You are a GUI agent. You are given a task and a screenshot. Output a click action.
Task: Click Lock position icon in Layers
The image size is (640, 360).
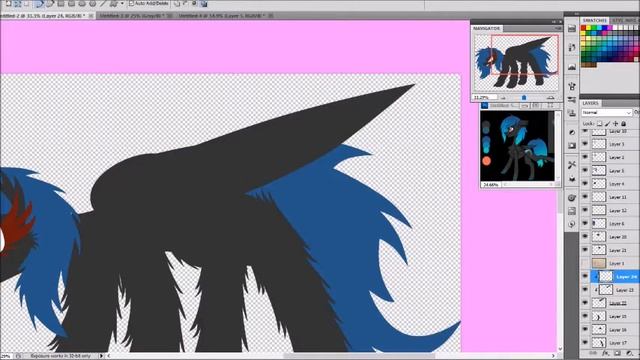pyautogui.click(x=616, y=123)
